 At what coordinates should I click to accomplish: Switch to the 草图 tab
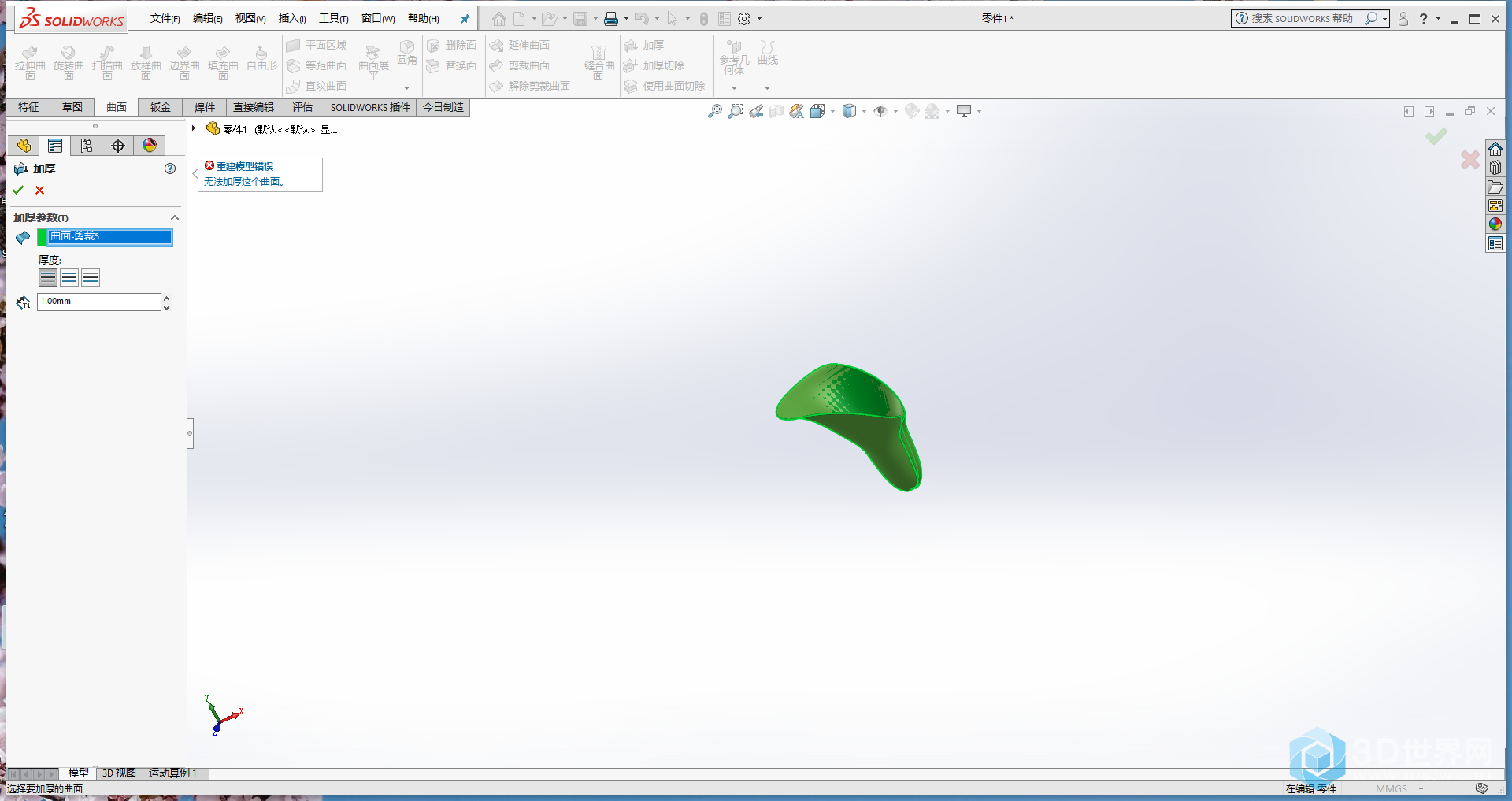pyautogui.click(x=72, y=107)
